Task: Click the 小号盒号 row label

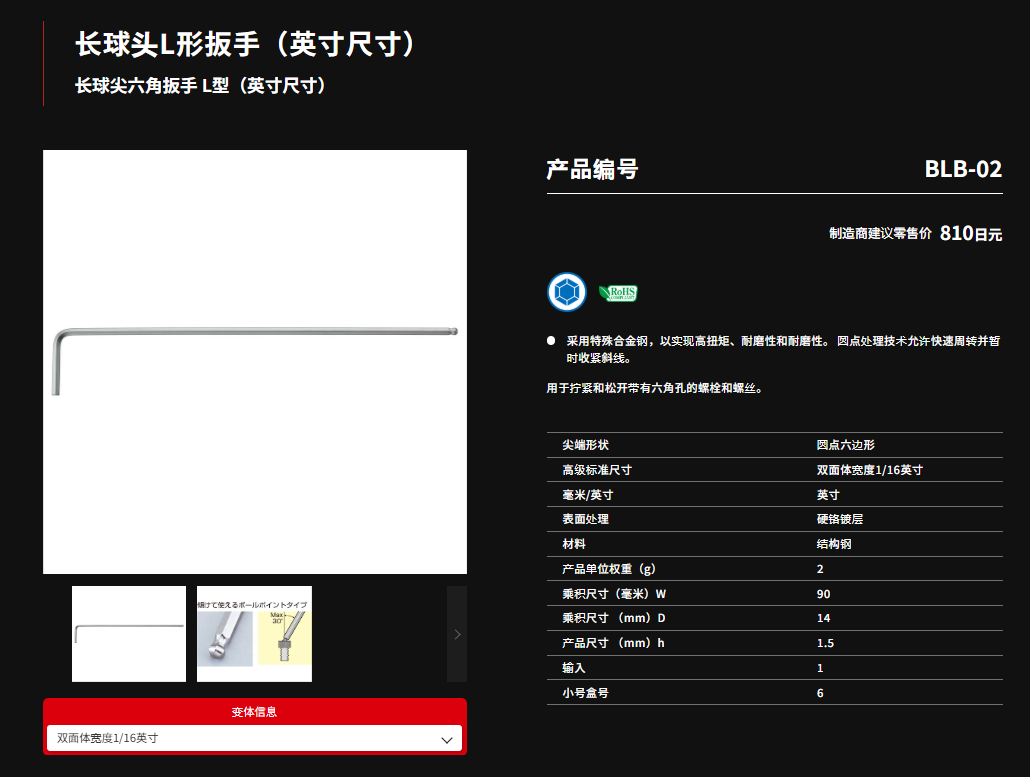Action: (x=586, y=692)
